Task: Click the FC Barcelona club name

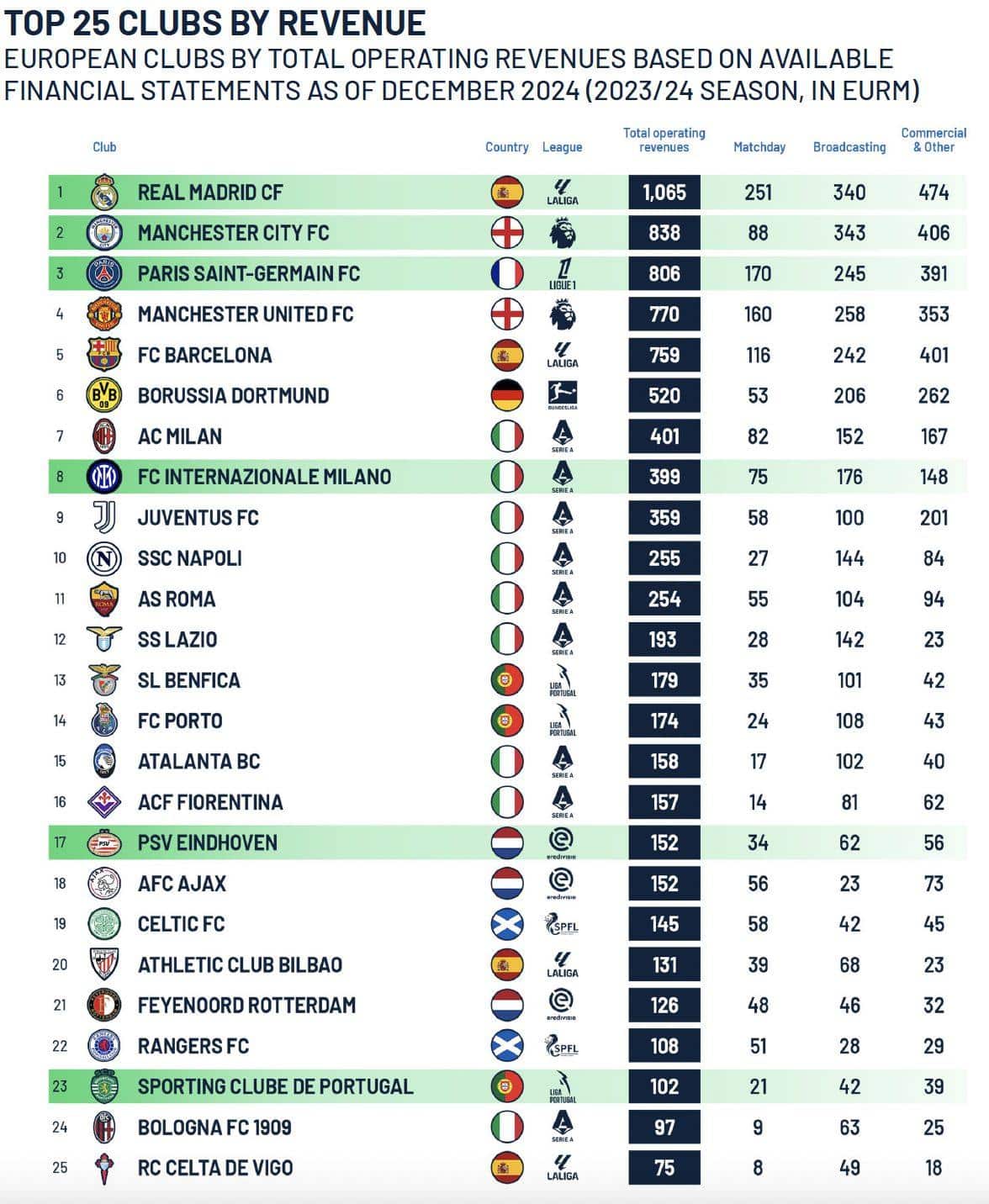Action: click(x=205, y=355)
